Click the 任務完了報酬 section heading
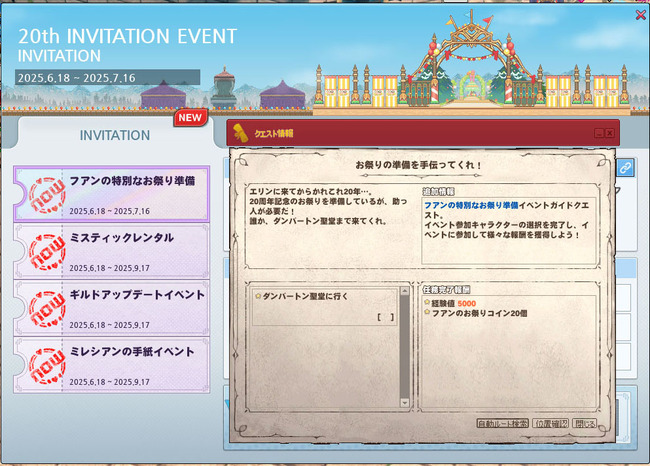The width and height of the screenshot is (650, 466). coord(446,289)
